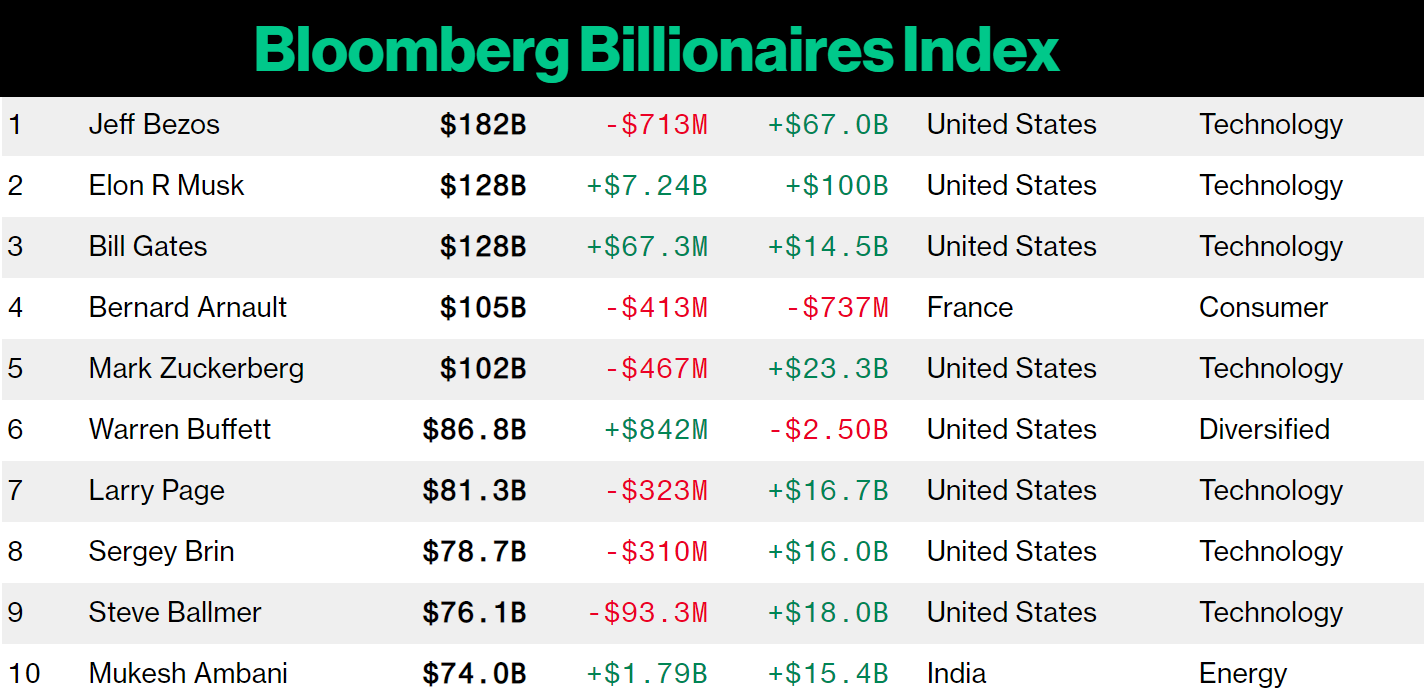Click Warren Buffett's $86.8B net worth
This screenshot has height=700, width=1424.
[474, 430]
